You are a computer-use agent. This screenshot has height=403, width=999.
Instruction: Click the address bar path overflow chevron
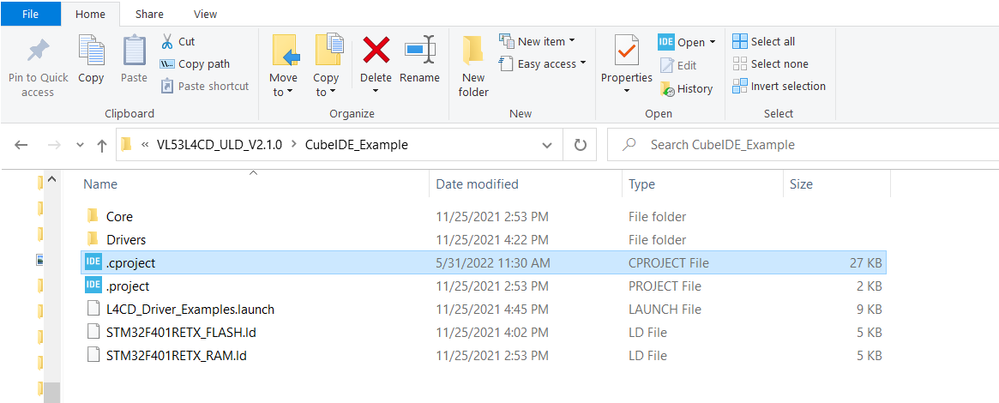pos(145,145)
